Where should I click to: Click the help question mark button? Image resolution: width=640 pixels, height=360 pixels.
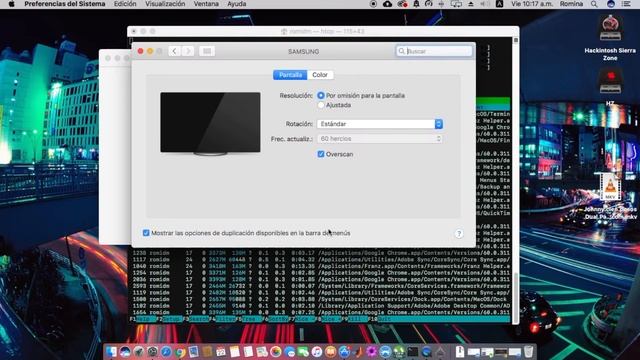[x=459, y=233]
